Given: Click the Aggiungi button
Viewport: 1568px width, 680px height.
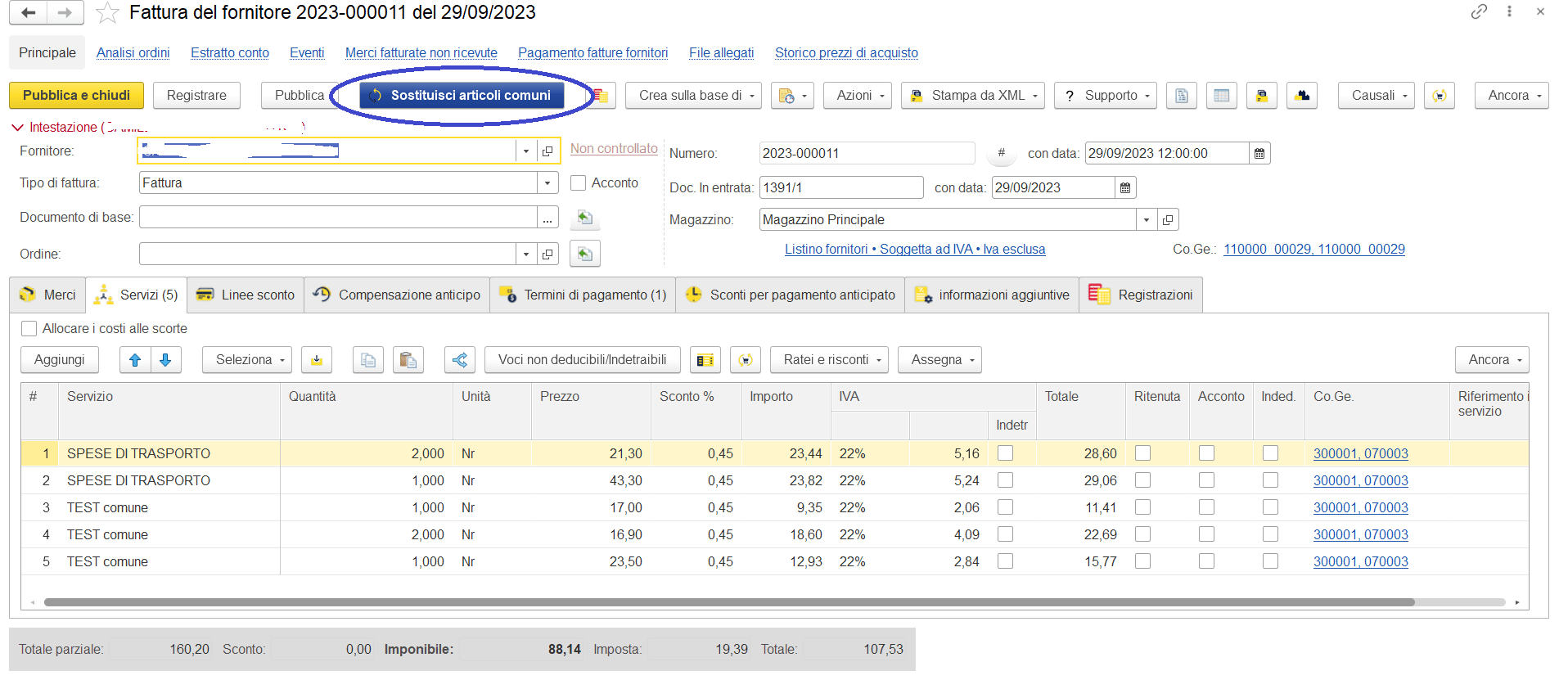Looking at the screenshot, I should [60, 360].
